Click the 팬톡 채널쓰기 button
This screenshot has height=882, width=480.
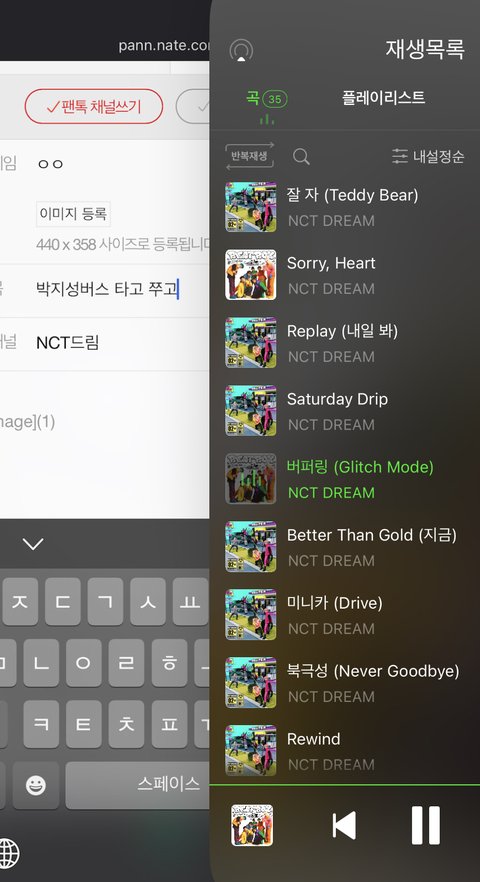pyautogui.click(x=94, y=106)
